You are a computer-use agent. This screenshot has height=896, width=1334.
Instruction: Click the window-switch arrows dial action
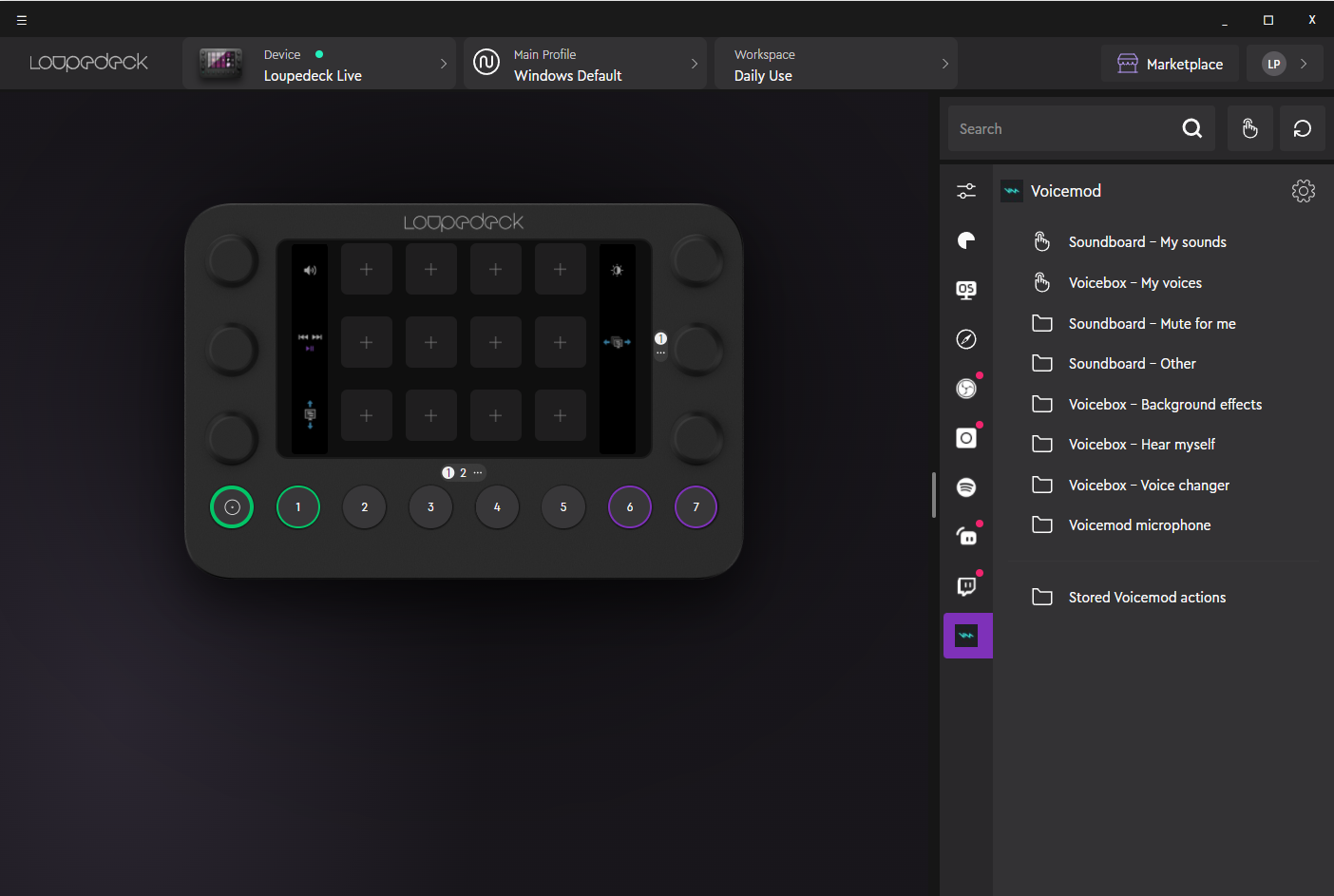point(617,342)
